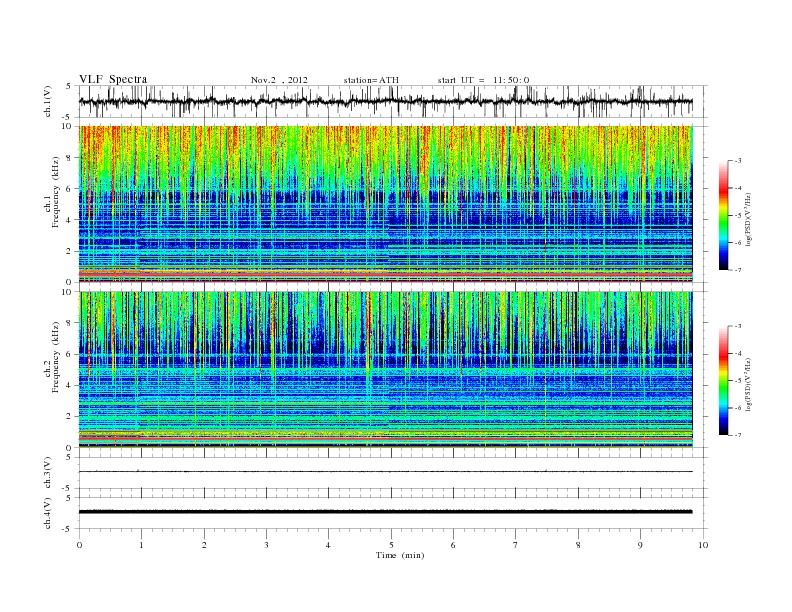The image size is (792, 612).
Task: Click the 5 tick label on ch.1(V) axis
Action: [69, 86]
